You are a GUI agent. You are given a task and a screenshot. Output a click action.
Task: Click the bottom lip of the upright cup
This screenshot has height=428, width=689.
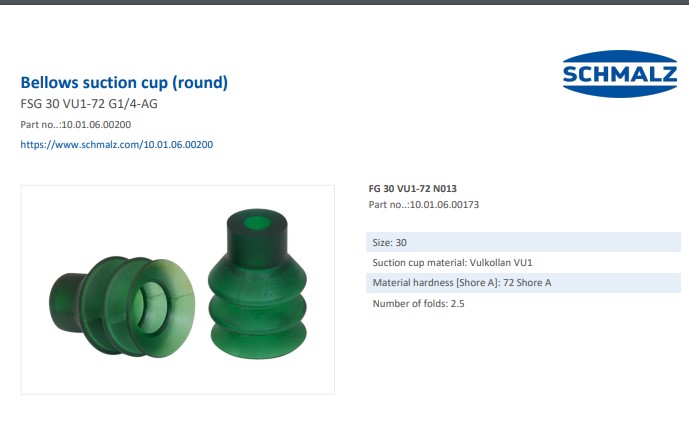point(258,343)
